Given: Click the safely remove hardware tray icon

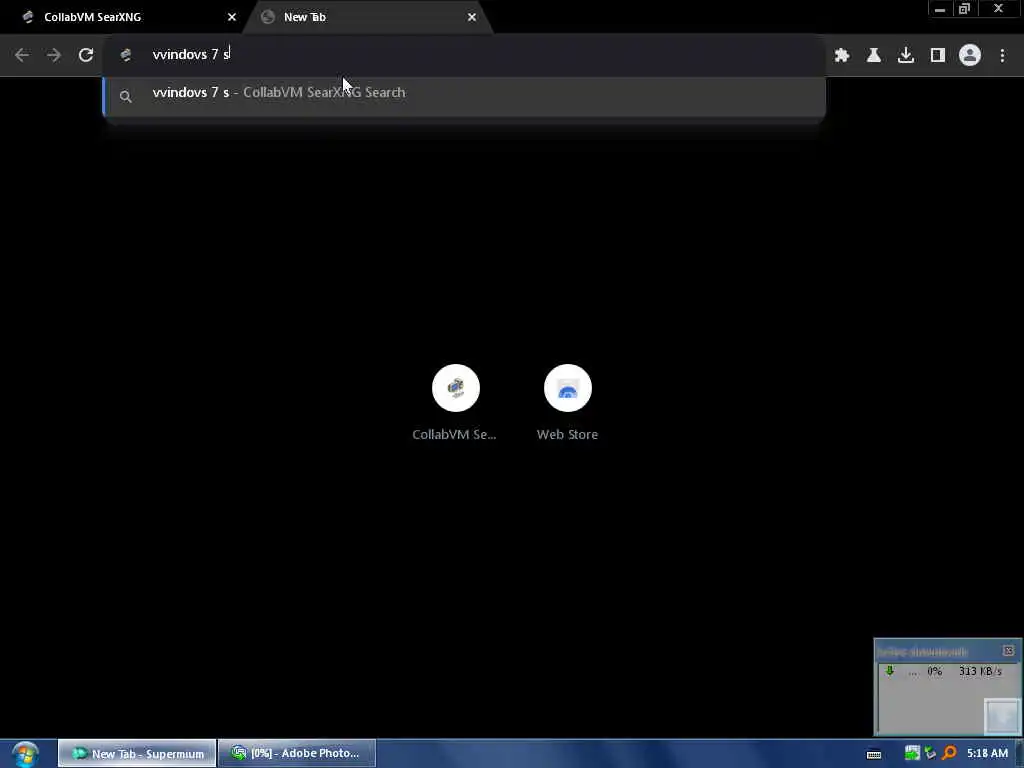Looking at the screenshot, I should pos(931,754).
